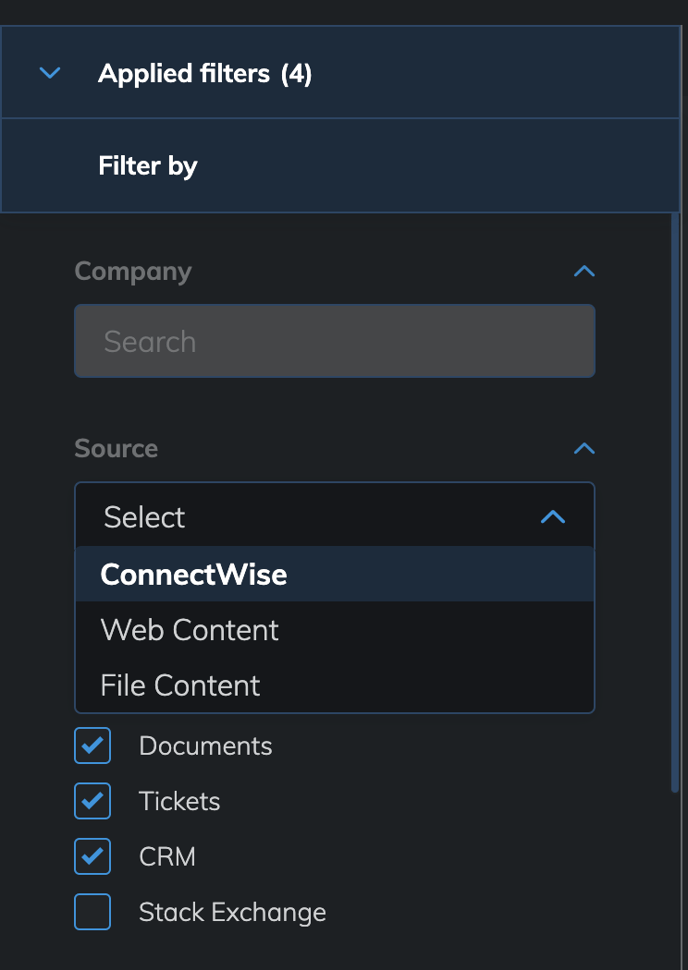Choose File Content from the source list

(x=335, y=685)
